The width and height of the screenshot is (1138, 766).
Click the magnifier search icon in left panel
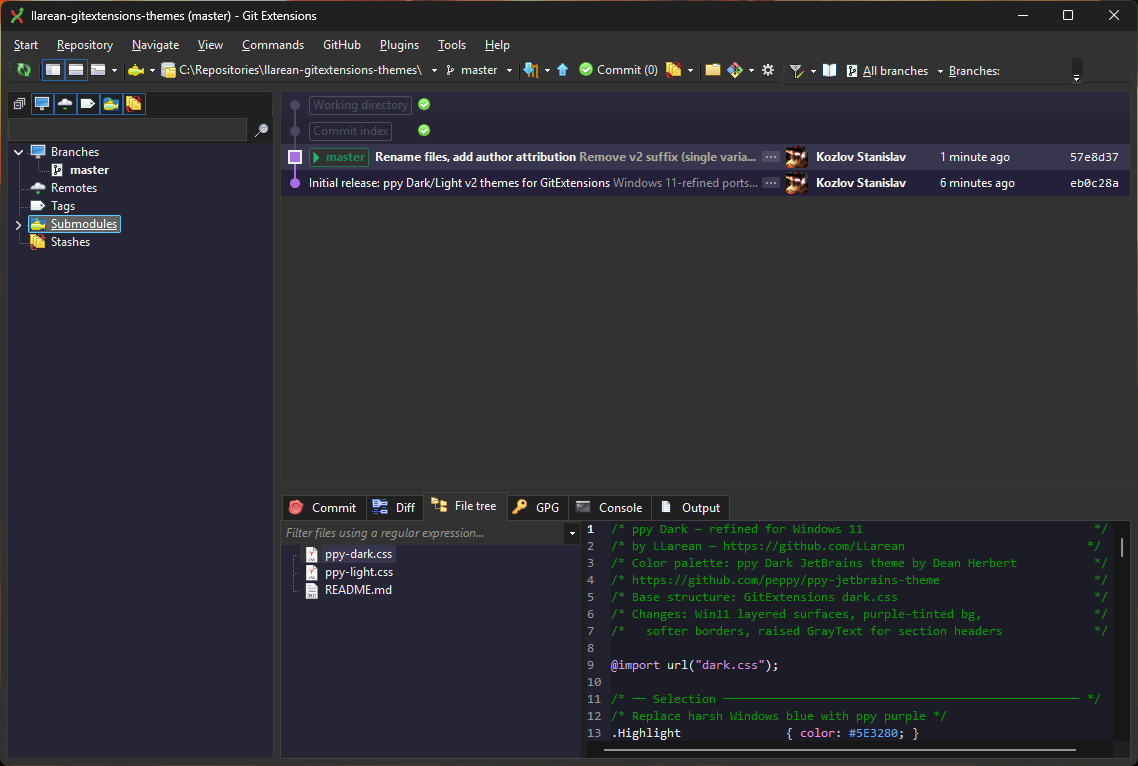[261, 130]
